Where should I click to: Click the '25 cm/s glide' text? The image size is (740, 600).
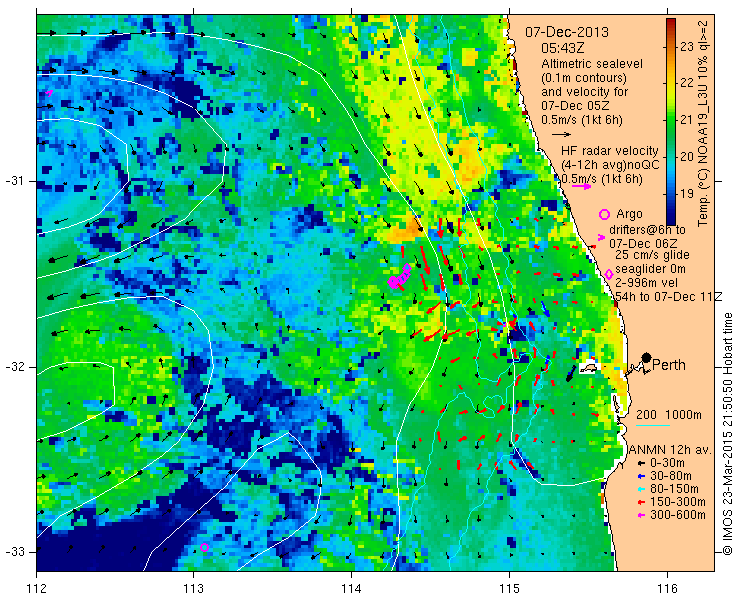click(653, 255)
